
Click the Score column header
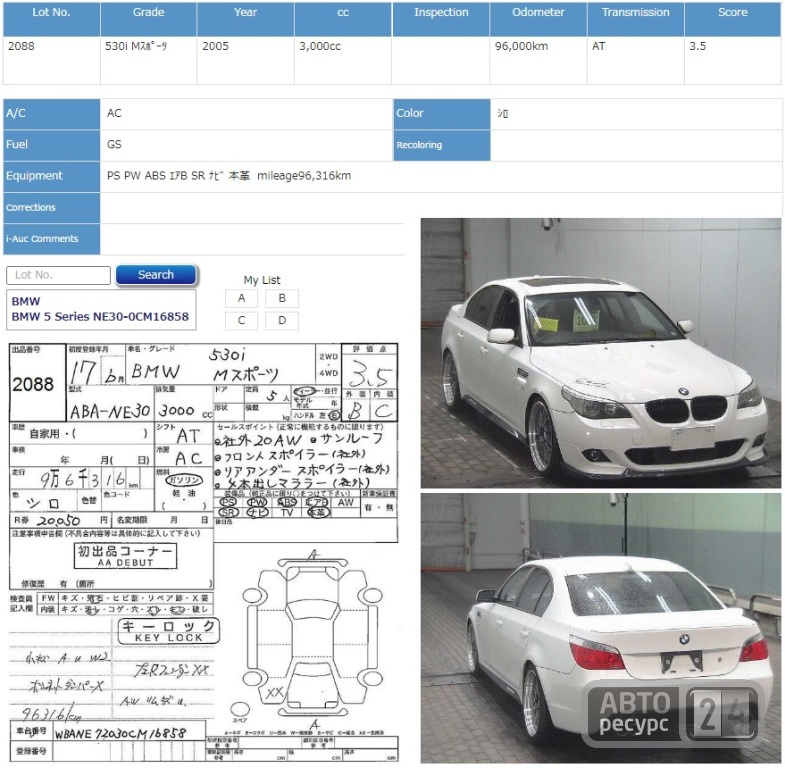[x=732, y=19]
